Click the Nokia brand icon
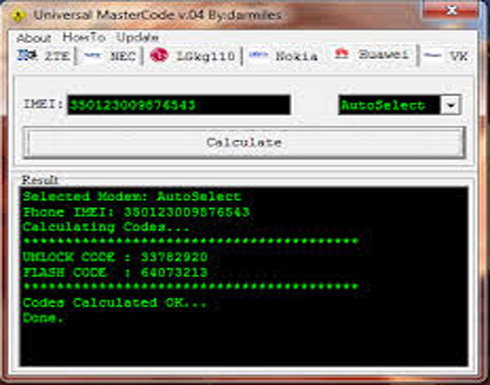 258,55
